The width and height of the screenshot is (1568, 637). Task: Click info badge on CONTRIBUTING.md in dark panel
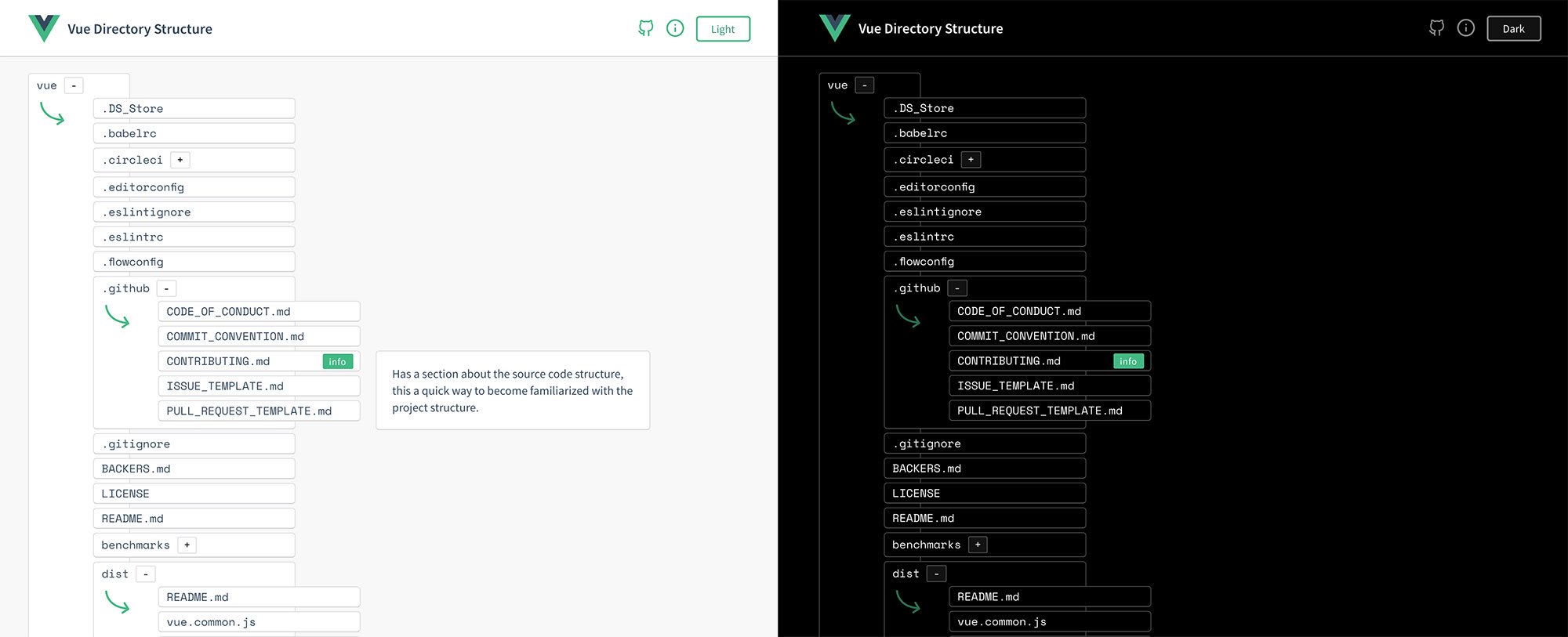[x=1129, y=361]
